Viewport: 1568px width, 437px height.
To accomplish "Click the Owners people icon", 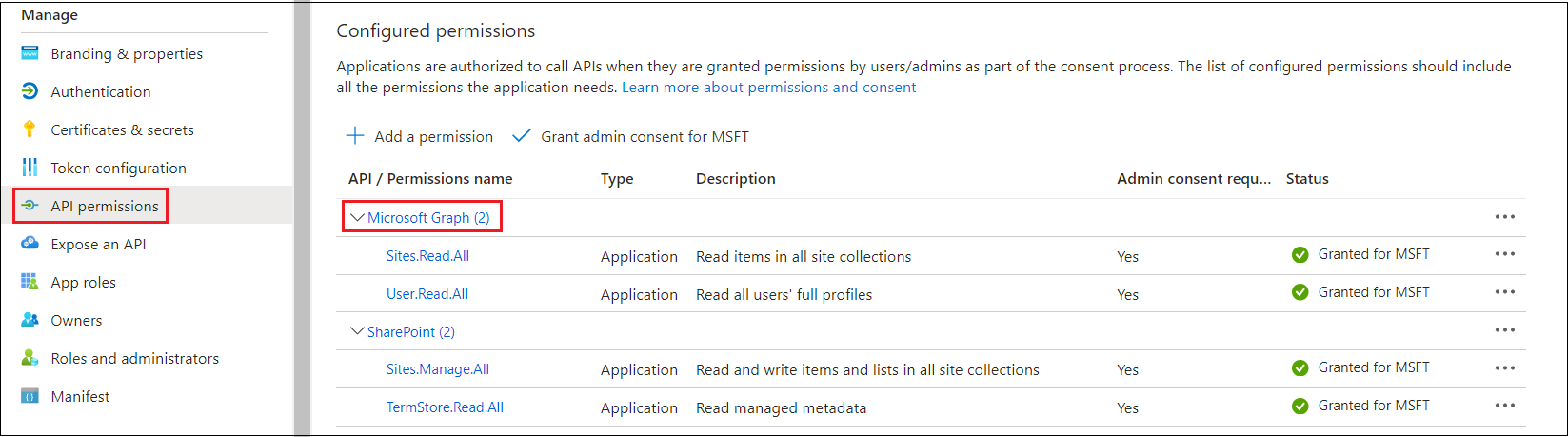I will (x=30, y=320).
